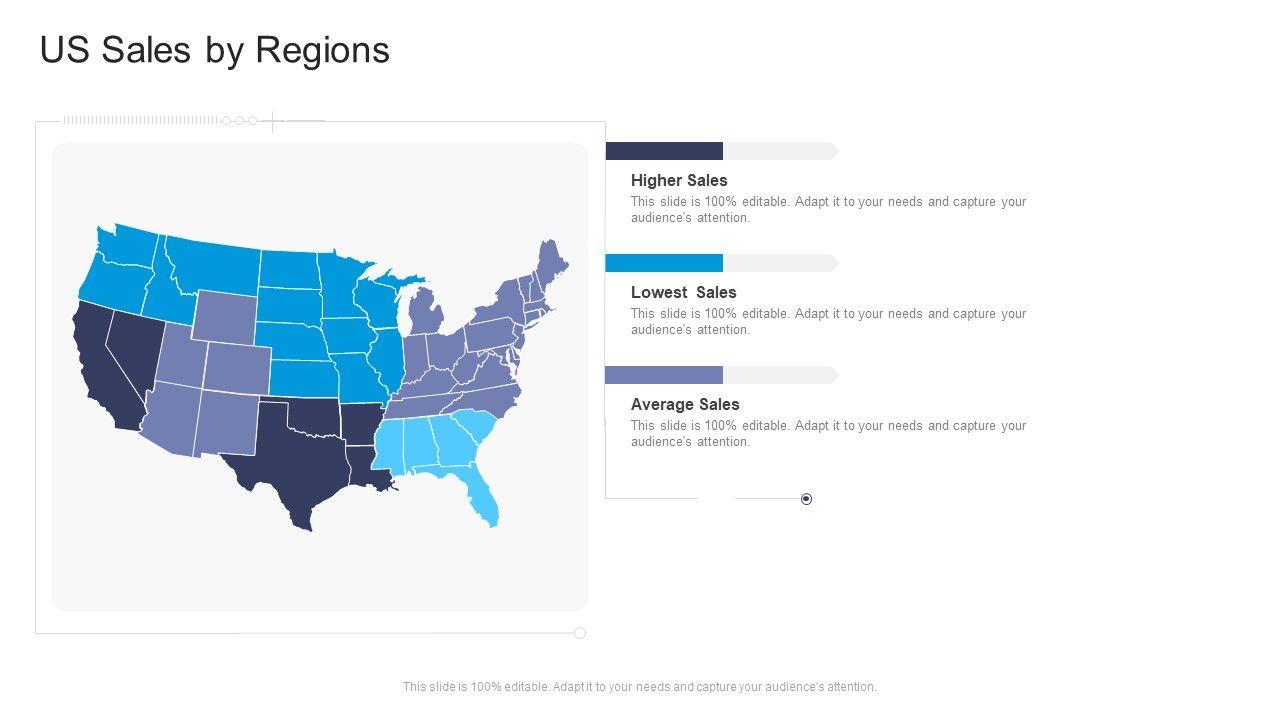Screen dimensions: 1280x720
Task: Click the dark navy Higher Sales legend bar
Action: (664, 151)
